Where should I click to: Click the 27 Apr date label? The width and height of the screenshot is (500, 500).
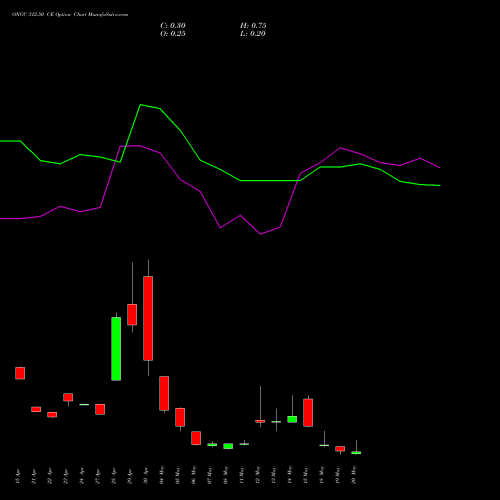click(x=98, y=476)
